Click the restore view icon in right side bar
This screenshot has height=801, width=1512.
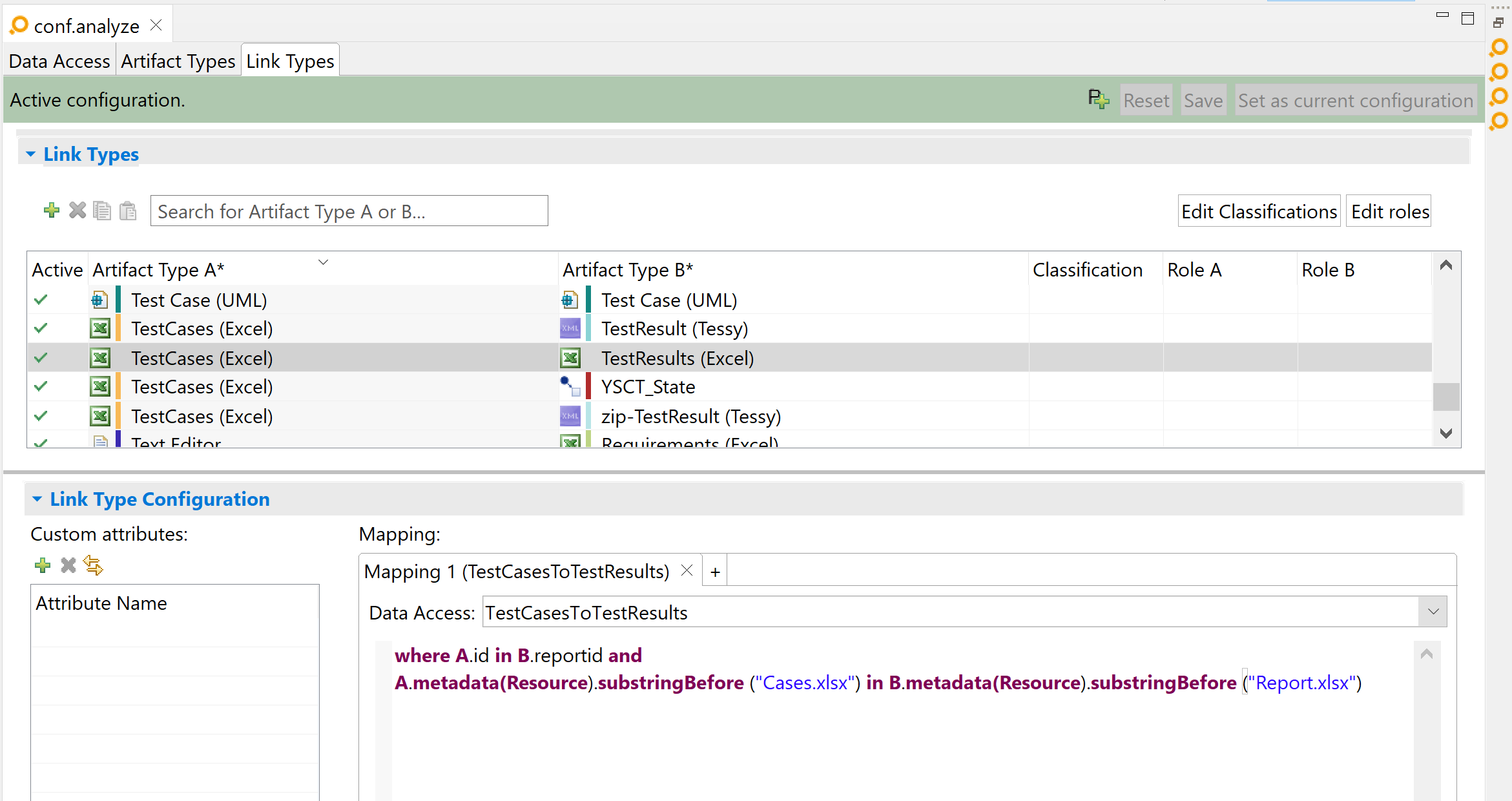(x=1498, y=23)
